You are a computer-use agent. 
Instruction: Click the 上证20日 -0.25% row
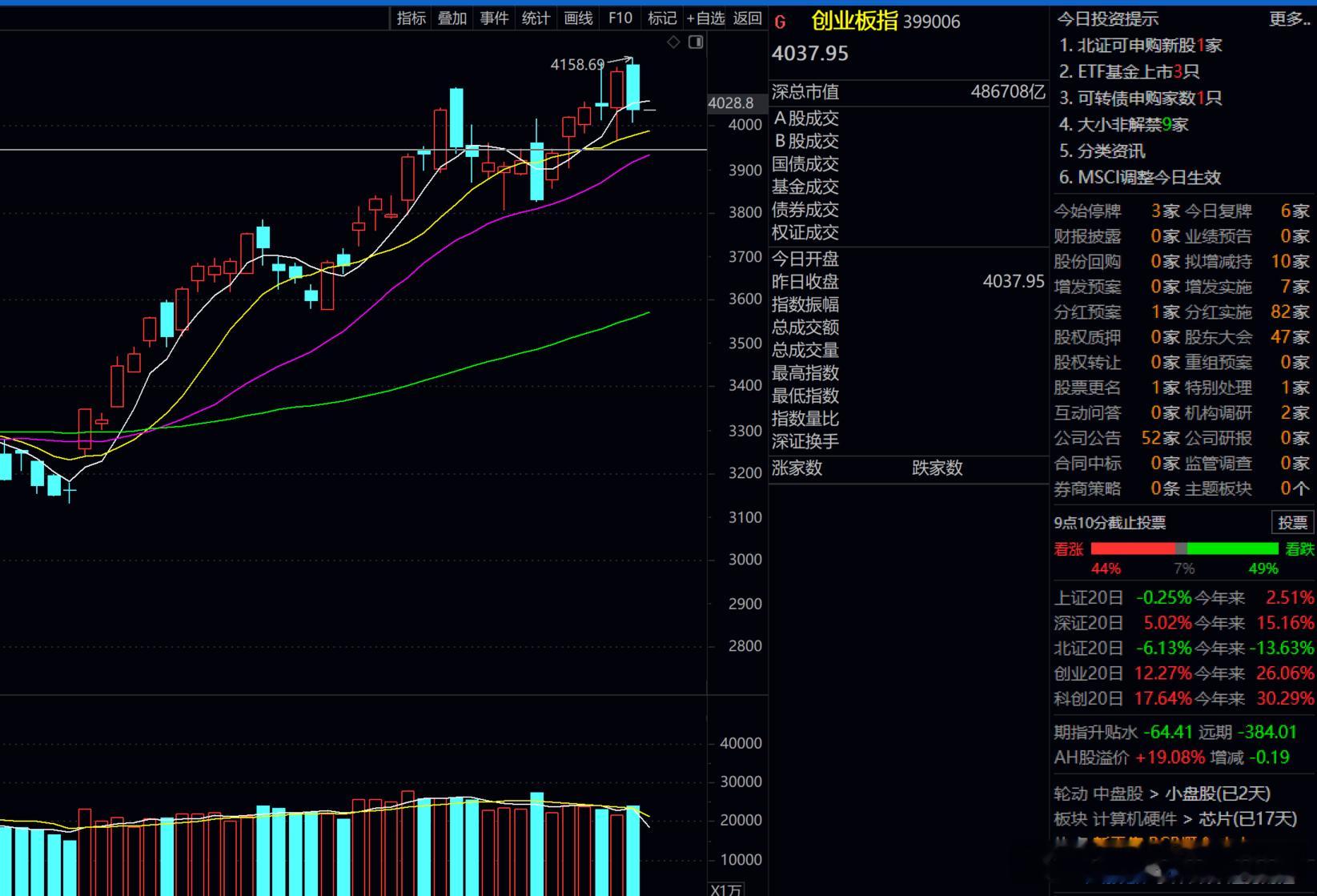point(1122,598)
